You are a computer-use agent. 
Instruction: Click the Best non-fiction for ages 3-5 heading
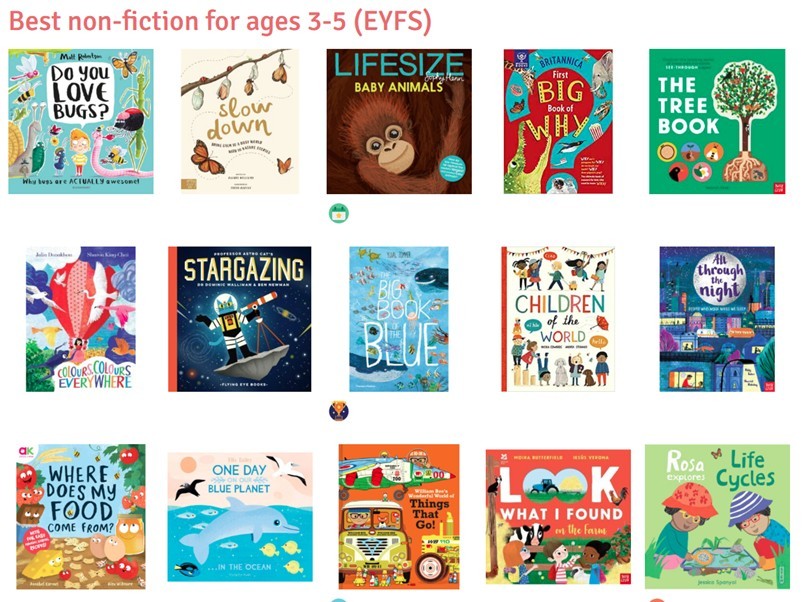(x=220, y=22)
